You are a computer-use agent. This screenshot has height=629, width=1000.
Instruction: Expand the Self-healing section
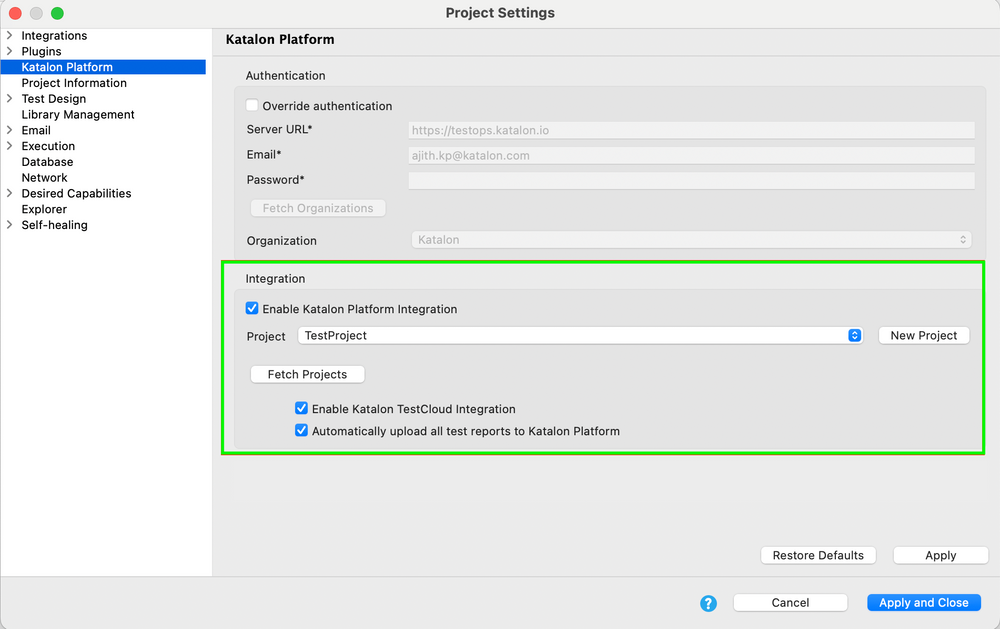pyautogui.click(x=10, y=225)
